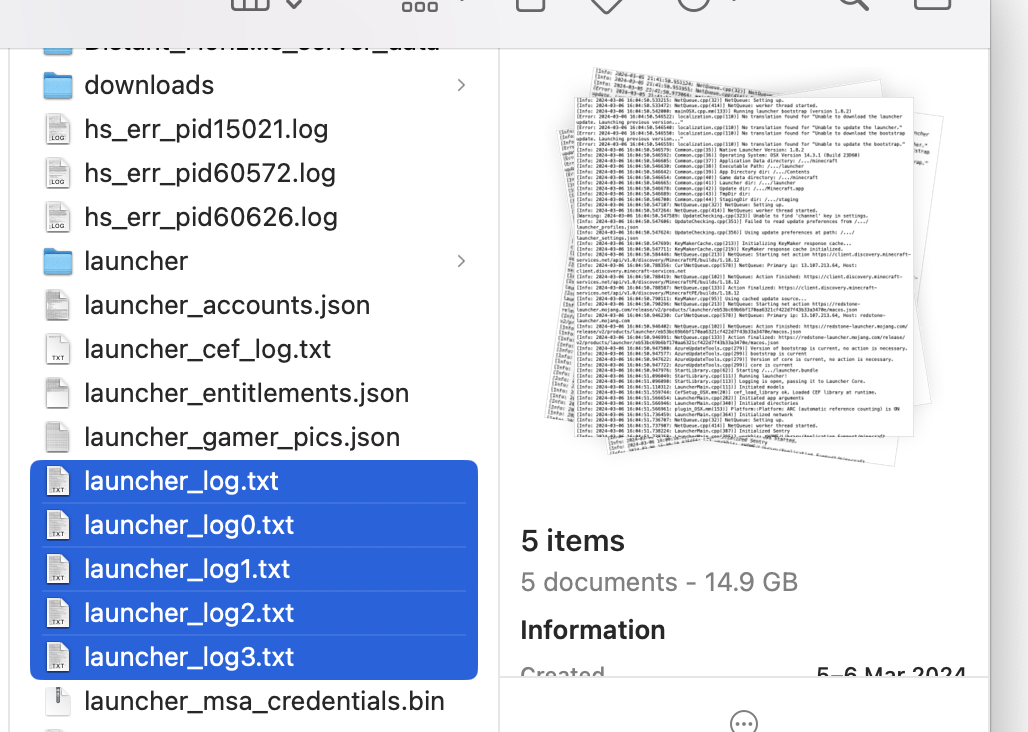Click the launcher_log.txt file icon
The width and height of the screenshot is (1028, 732).
(58, 480)
